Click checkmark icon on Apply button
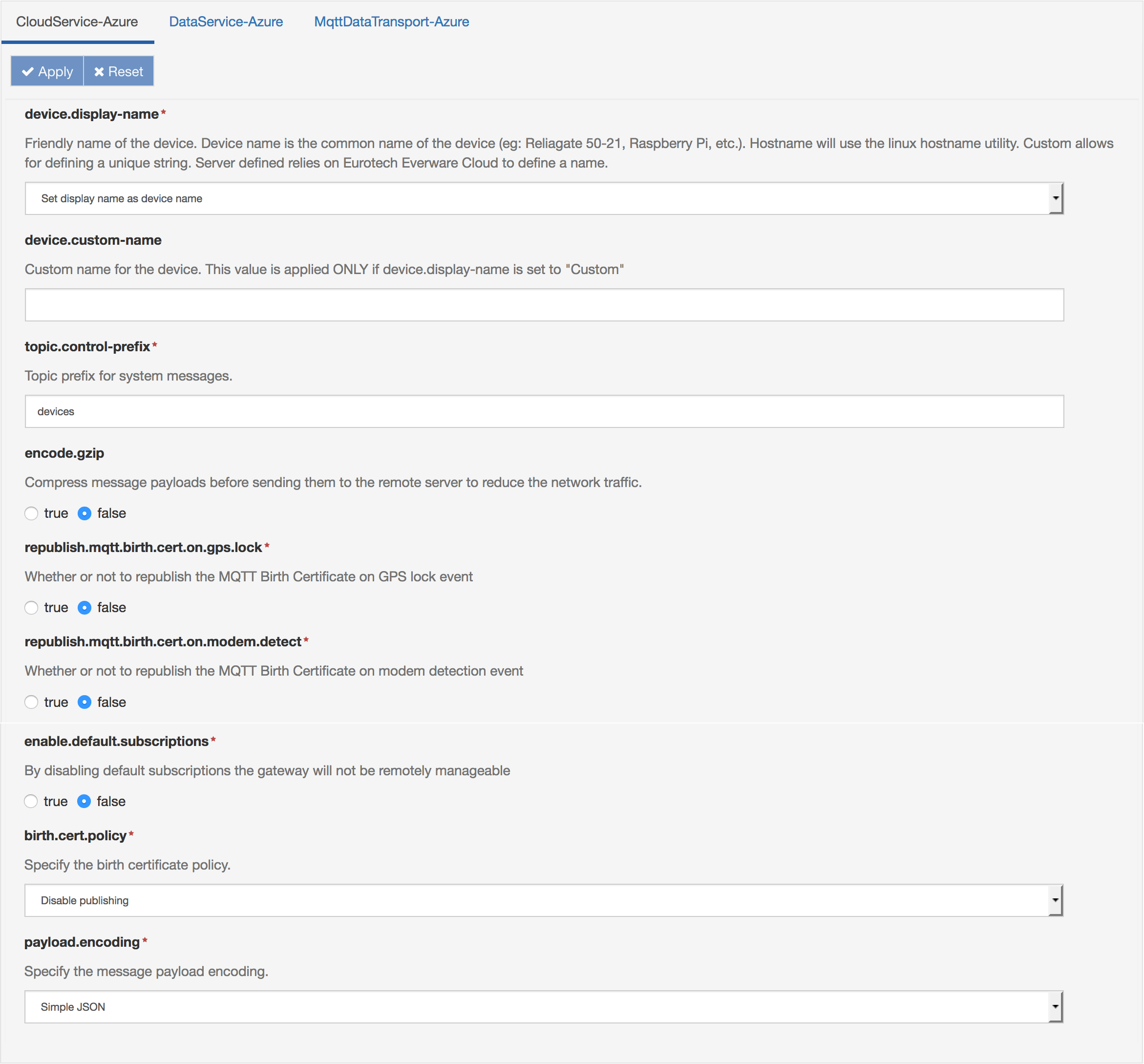1144x1064 pixels. pos(27,72)
